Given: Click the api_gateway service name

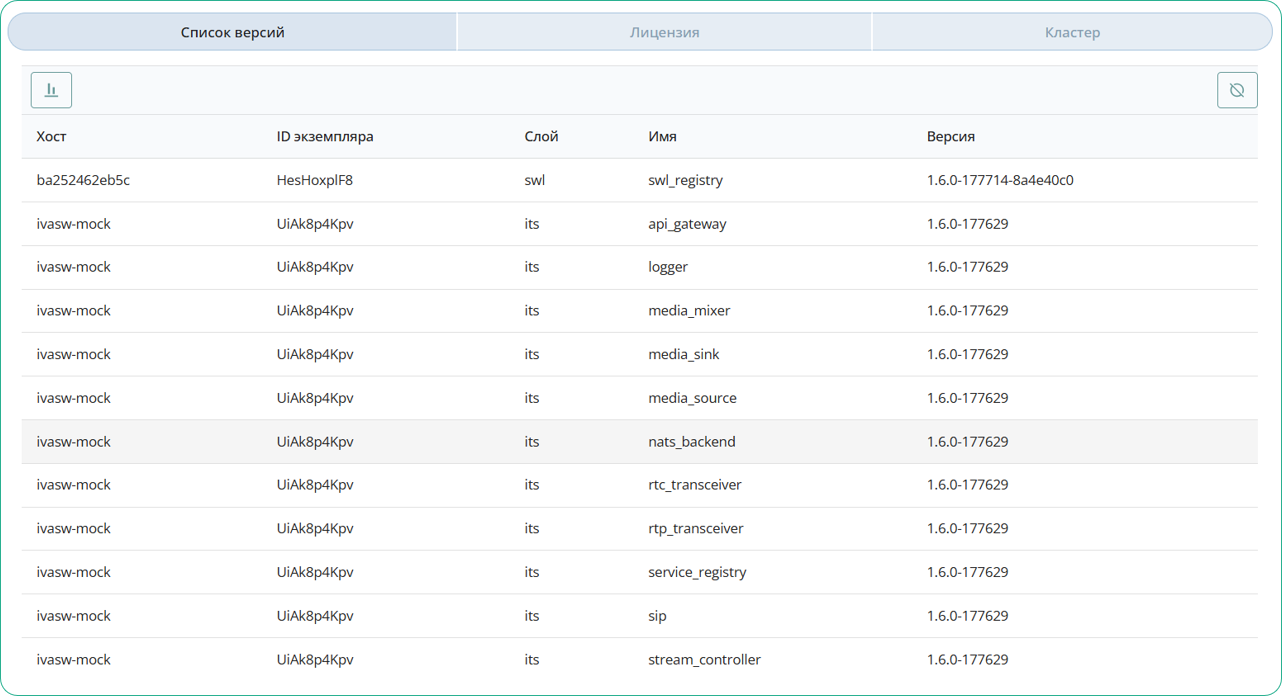Looking at the screenshot, I should click(x=687, y=224).
